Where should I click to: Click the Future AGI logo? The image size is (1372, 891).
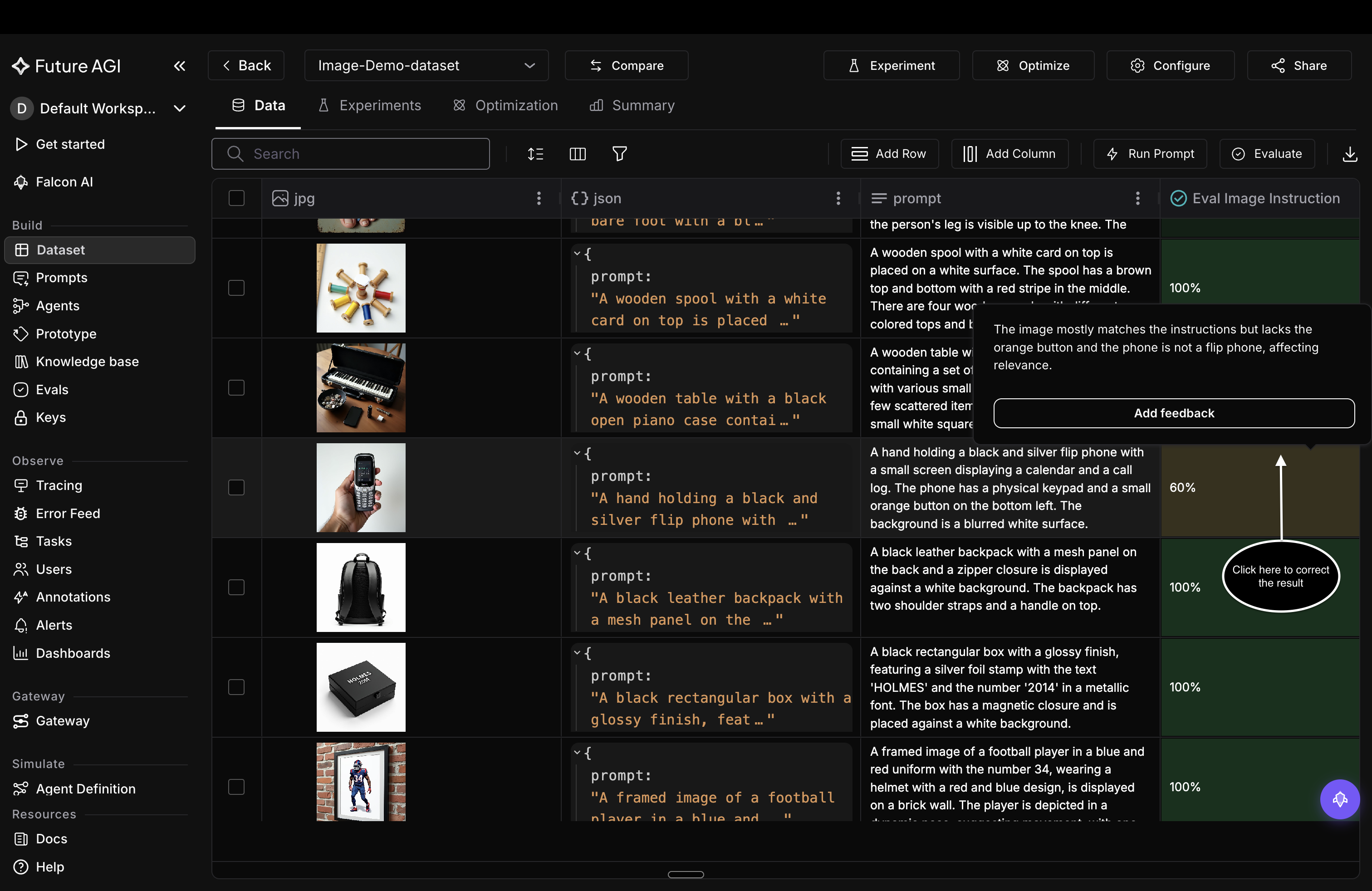[x=66, y=66]
